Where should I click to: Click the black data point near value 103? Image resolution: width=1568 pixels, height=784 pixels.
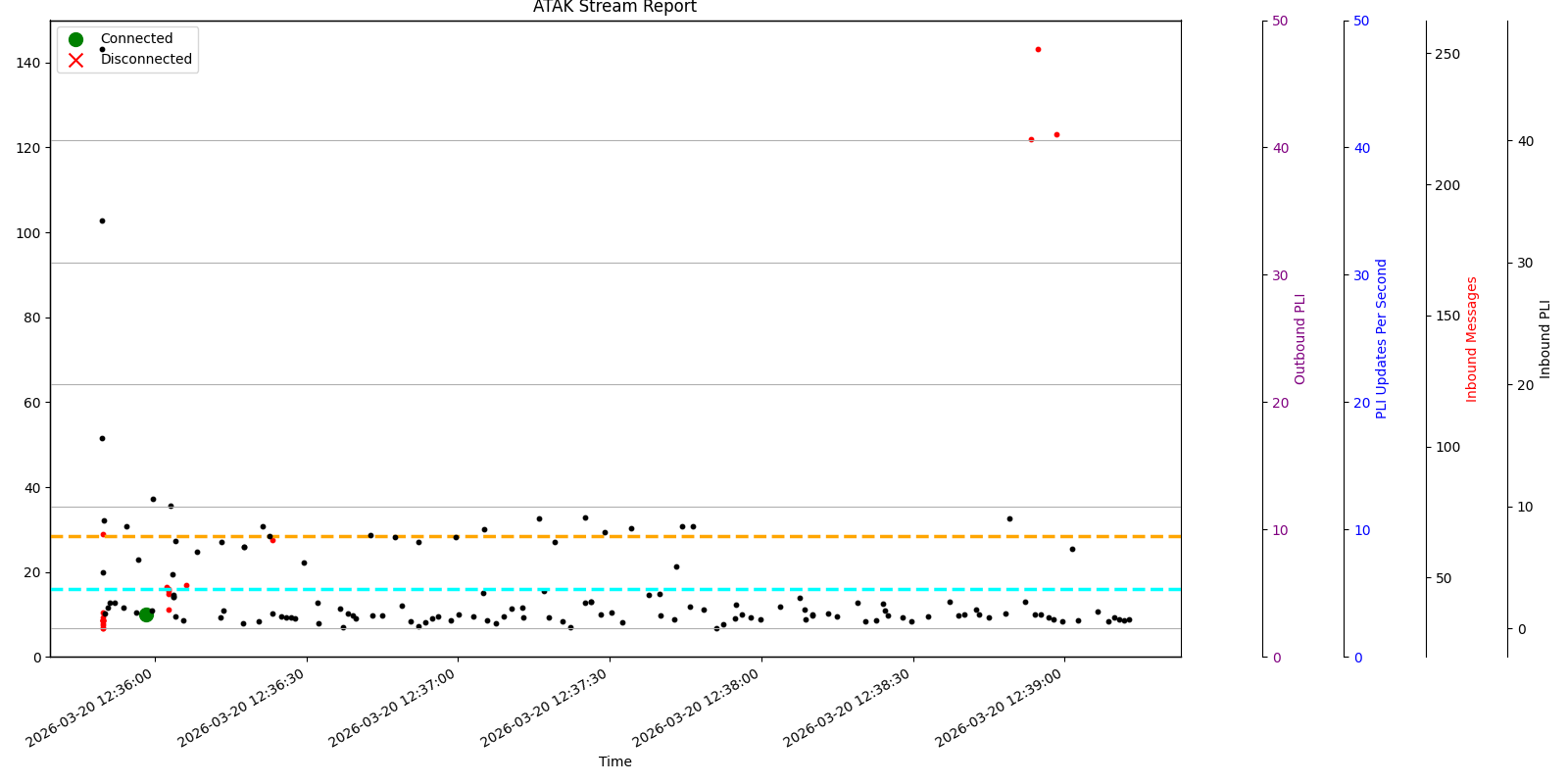tap(102, 221)
